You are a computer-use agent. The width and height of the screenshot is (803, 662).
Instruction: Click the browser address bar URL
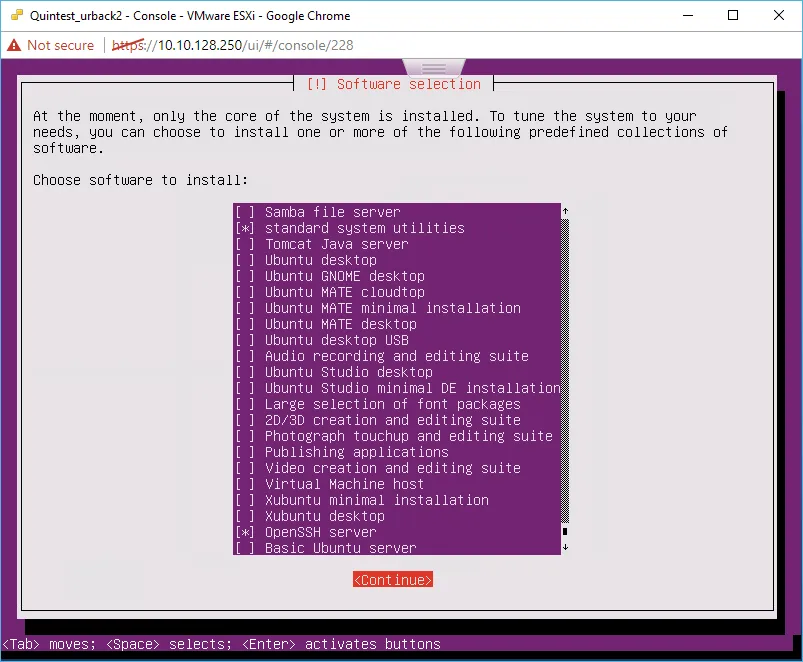[x=233, y=45]
